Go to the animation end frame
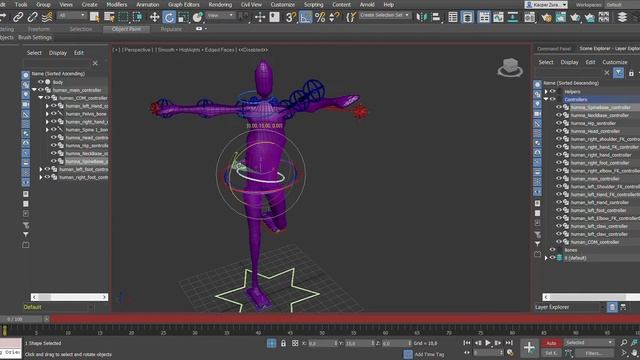 509,343
